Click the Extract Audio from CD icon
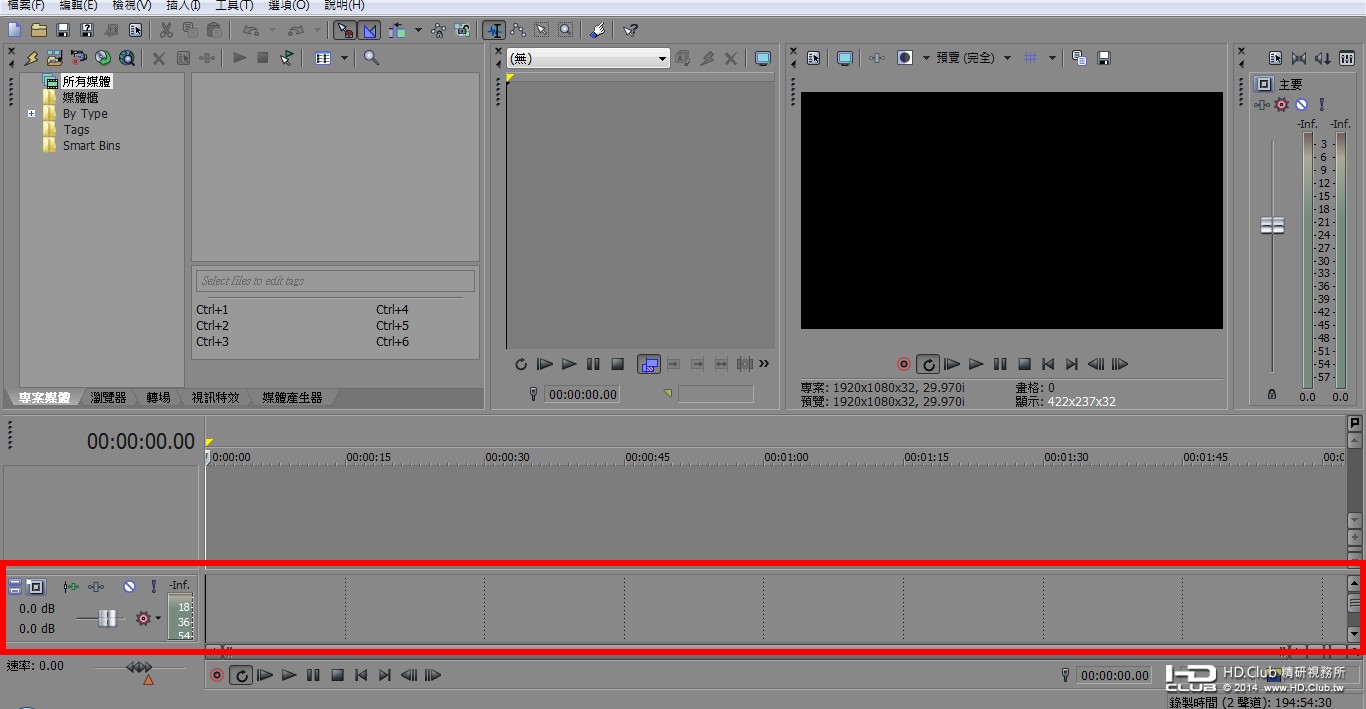1366x709 pixels. tap(102, 58)
